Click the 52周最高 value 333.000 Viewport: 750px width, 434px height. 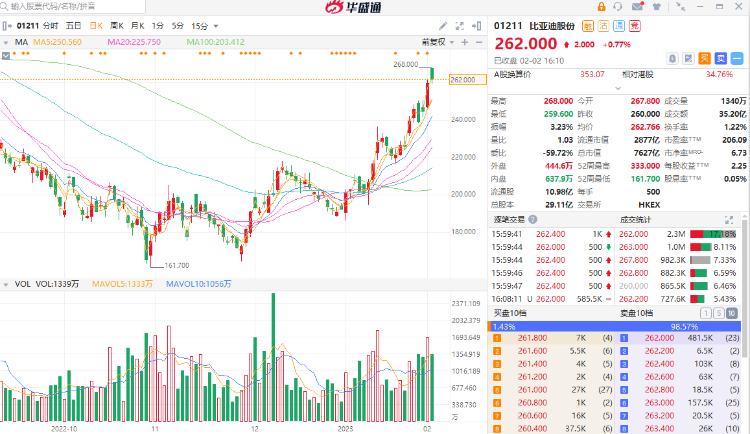click(x=645, y=166)
